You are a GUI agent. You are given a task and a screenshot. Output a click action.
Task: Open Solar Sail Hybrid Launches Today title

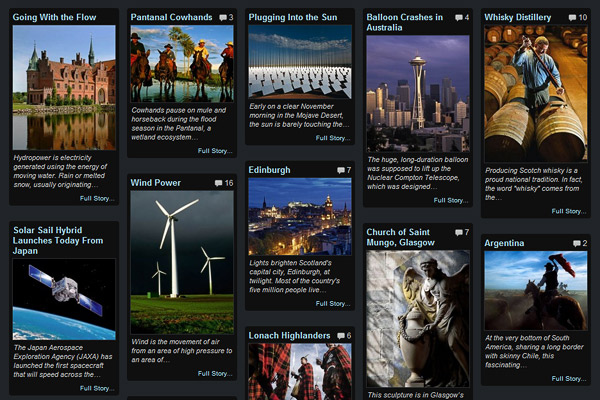[x=58, y=240]
